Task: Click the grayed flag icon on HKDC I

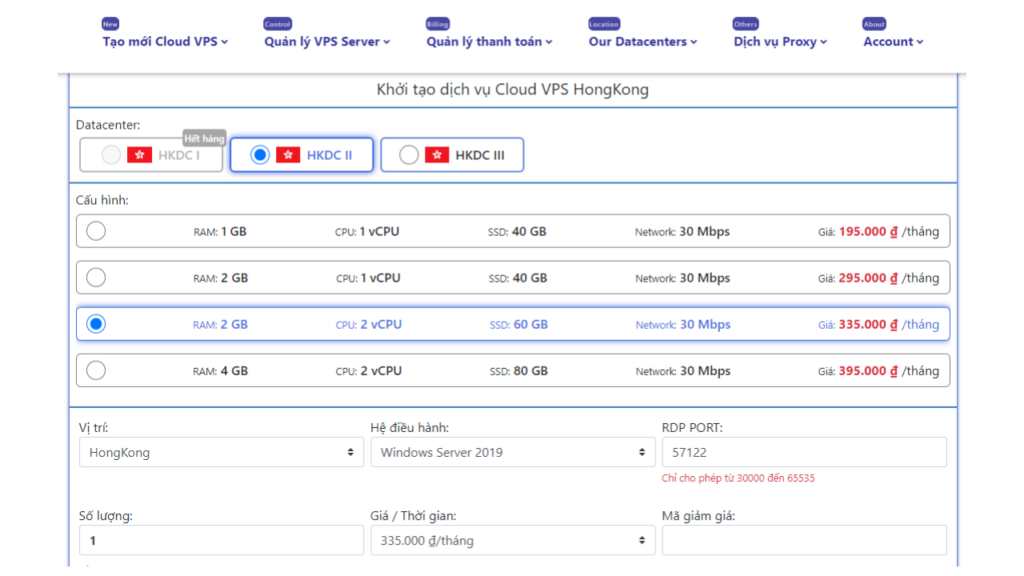Action: pyautogui.click(x=138, y=154)
